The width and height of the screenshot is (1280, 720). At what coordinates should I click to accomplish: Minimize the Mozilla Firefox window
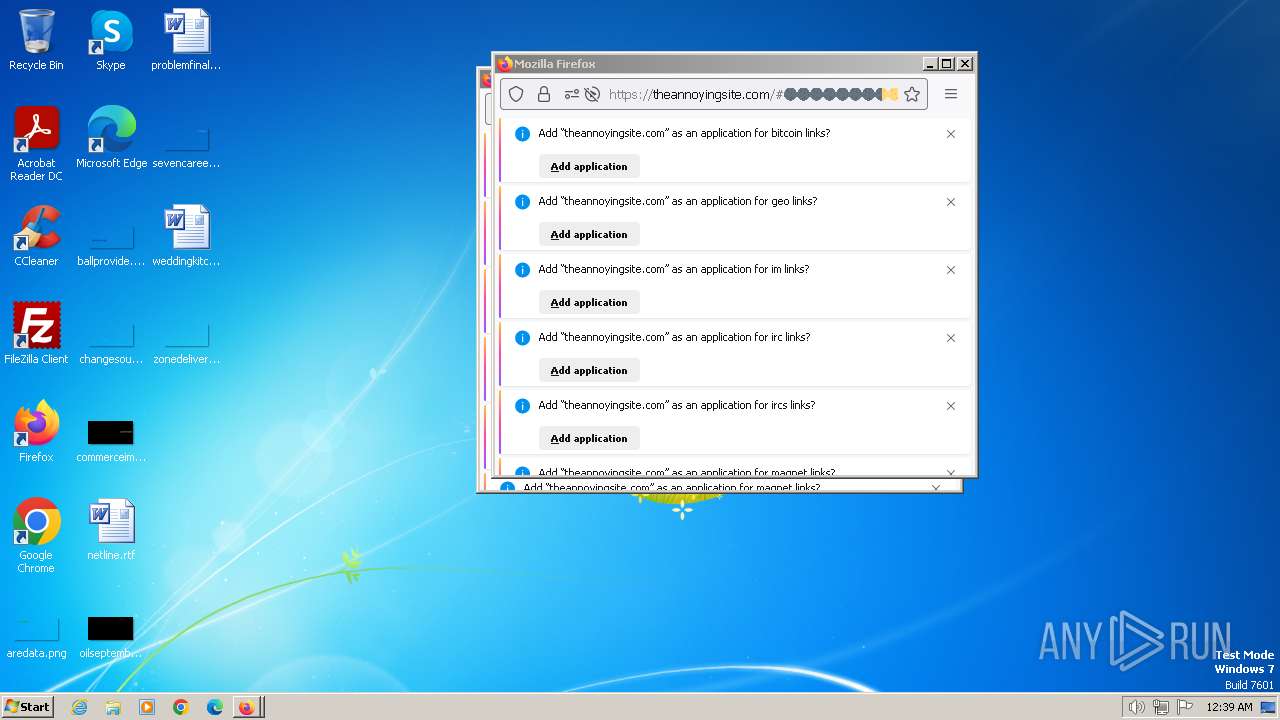coord(930,63)
